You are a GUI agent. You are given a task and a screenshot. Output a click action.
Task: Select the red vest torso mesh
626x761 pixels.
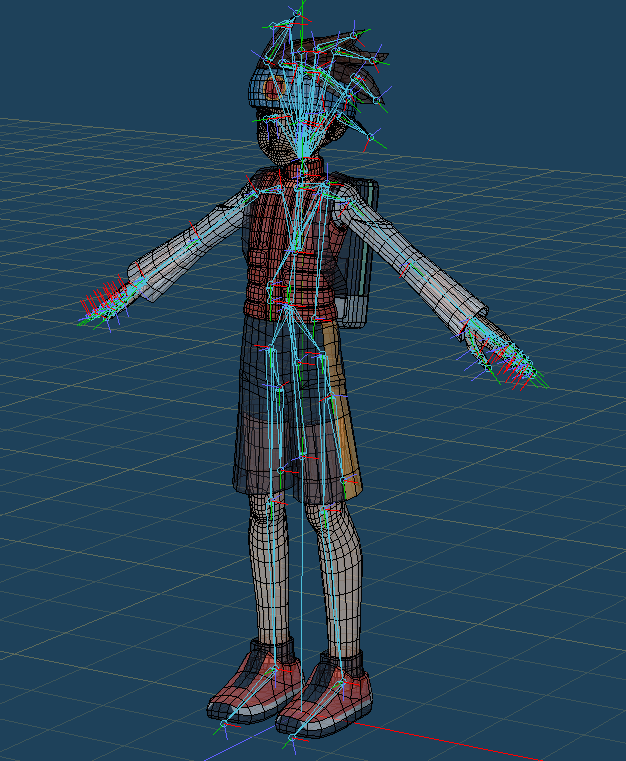tap(291, 245)
